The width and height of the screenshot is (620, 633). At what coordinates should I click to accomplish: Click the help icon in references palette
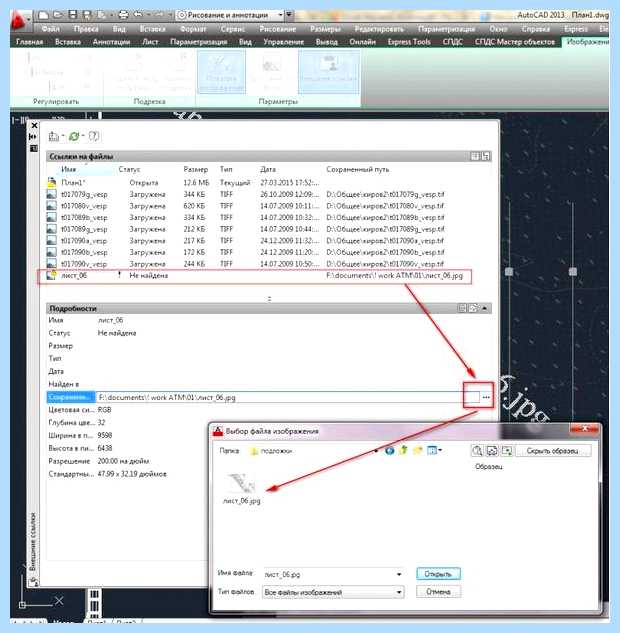94,136
